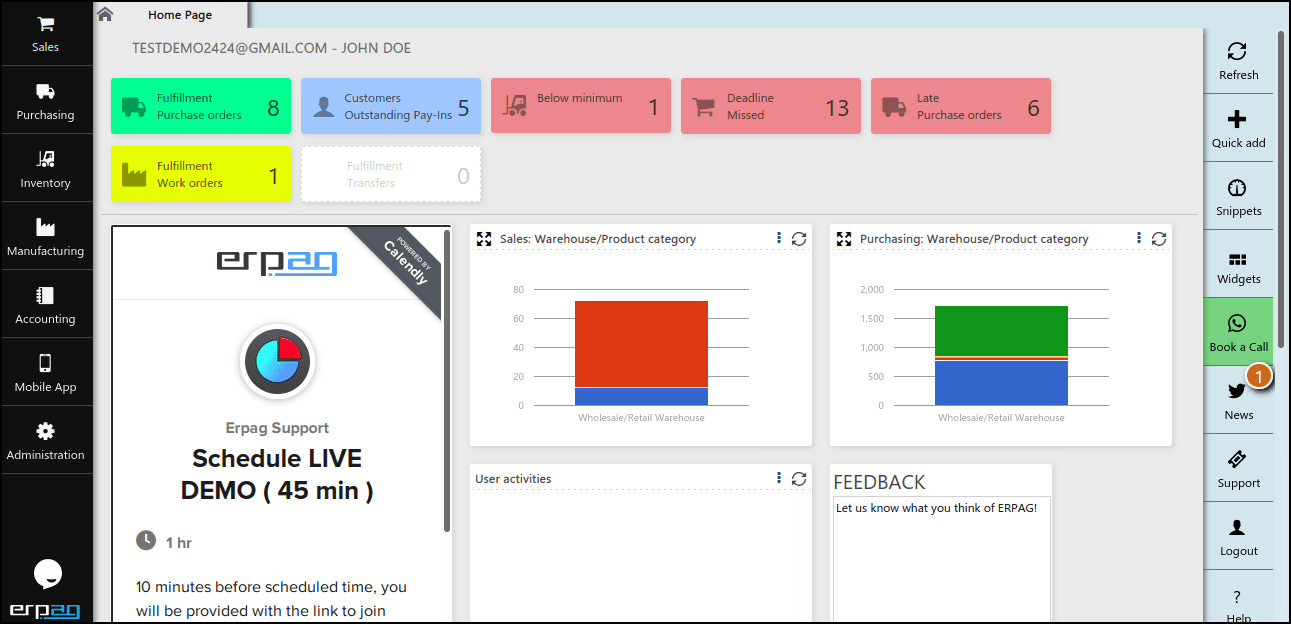Open Fulfillment Work orders tile

201,174
